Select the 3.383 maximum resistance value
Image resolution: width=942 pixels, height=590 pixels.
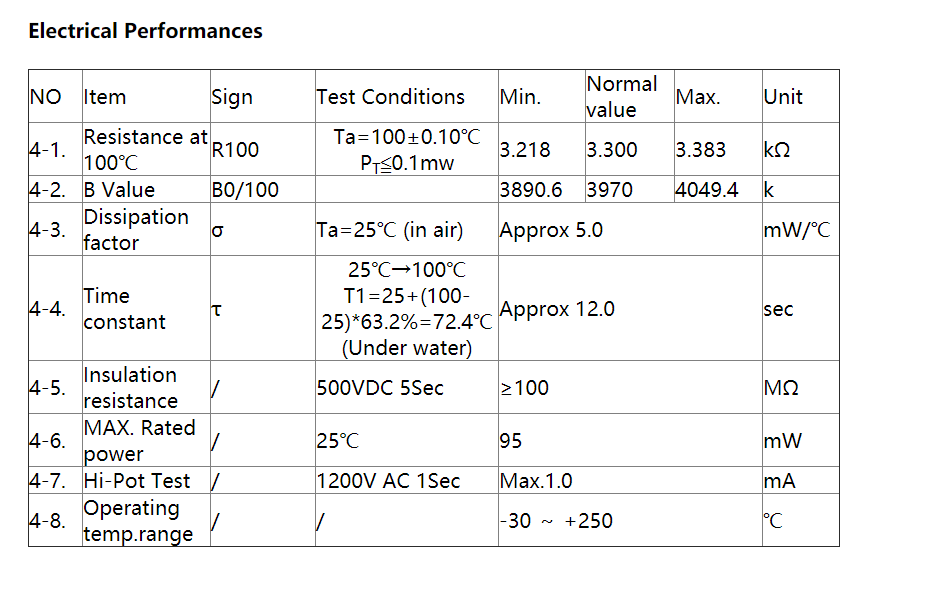700,150
